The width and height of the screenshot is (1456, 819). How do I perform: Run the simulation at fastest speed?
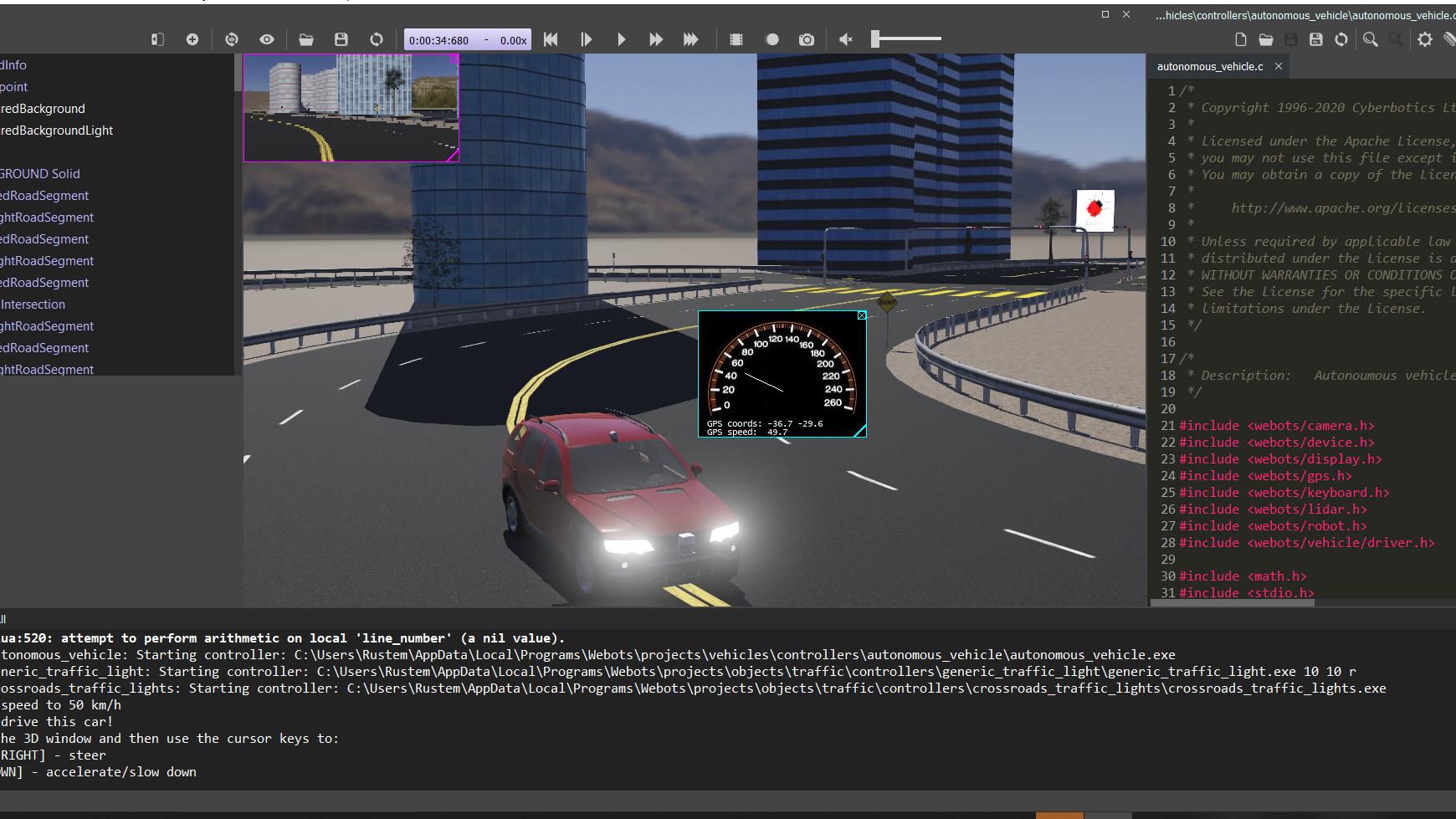click(691, 39)
